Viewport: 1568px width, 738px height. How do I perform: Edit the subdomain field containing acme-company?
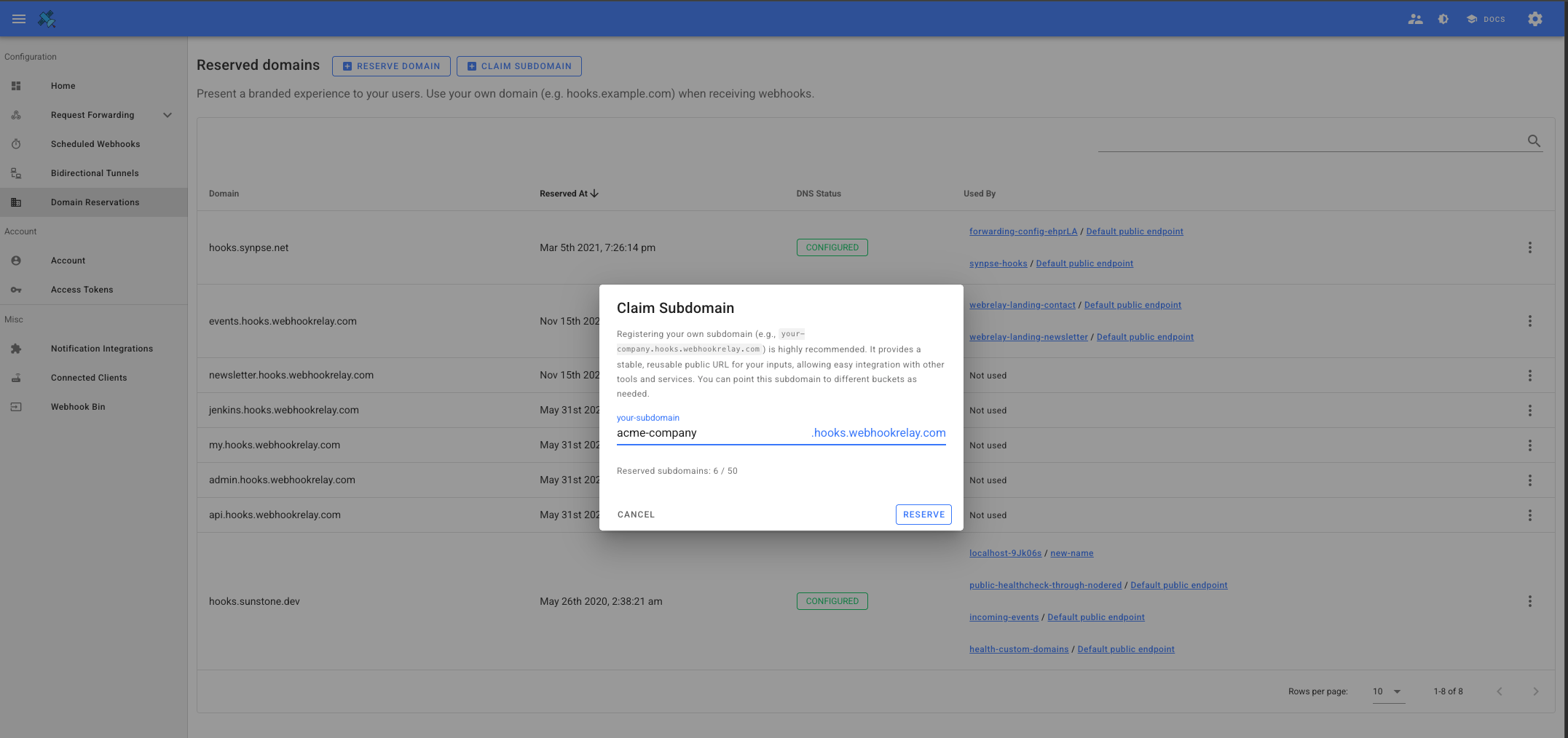coord(692,432)
